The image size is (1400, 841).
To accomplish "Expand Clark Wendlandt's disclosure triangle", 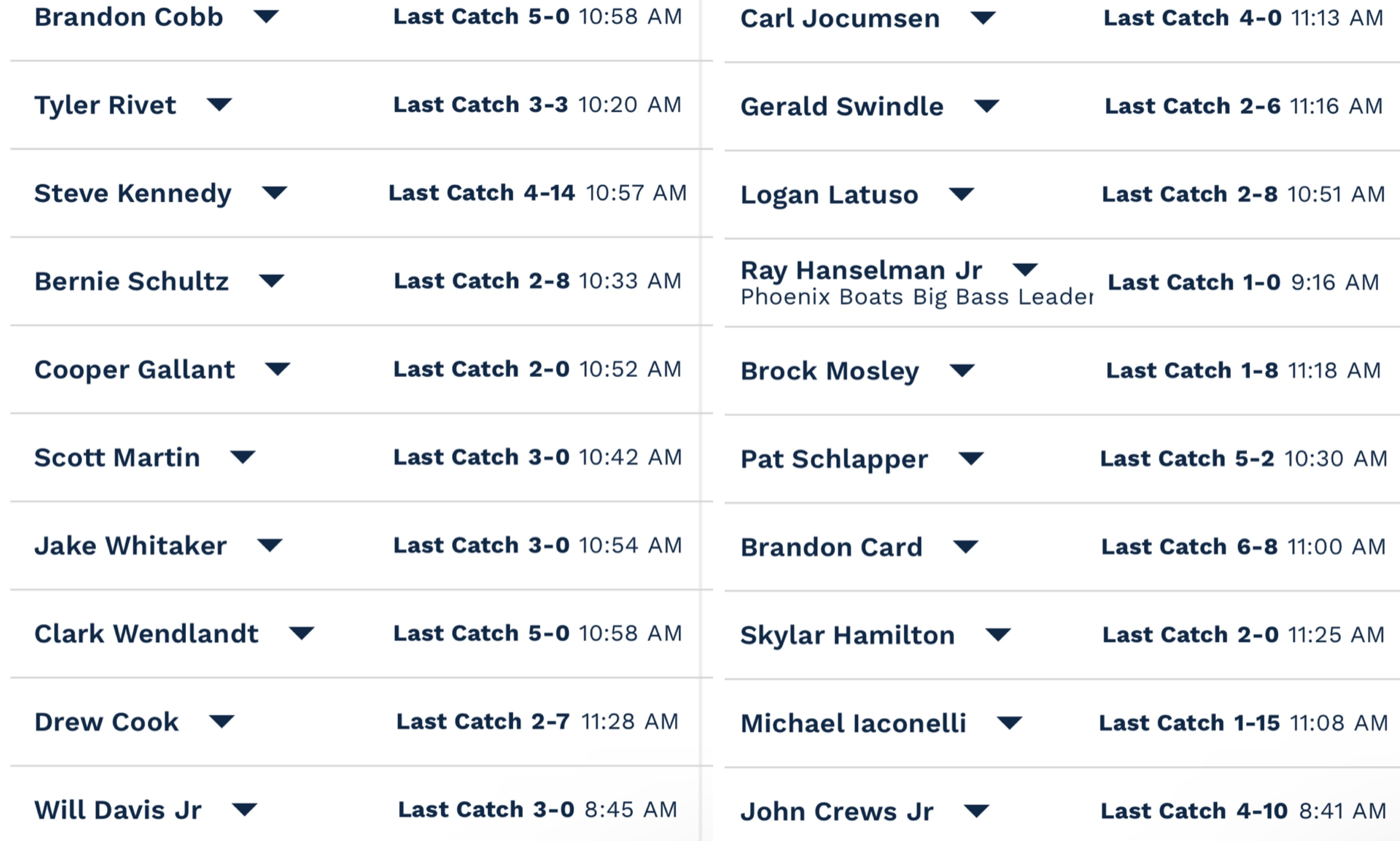I will tap(301, 633).
